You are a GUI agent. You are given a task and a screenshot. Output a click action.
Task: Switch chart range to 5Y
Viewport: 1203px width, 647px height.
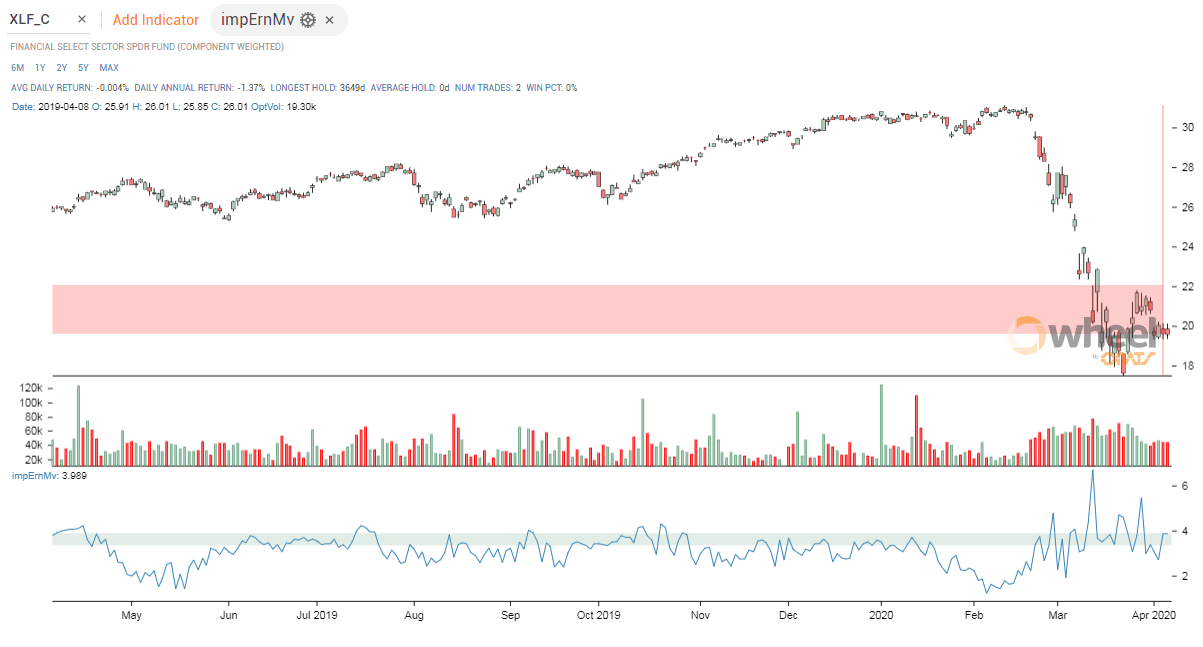click(x=84, y=68)
